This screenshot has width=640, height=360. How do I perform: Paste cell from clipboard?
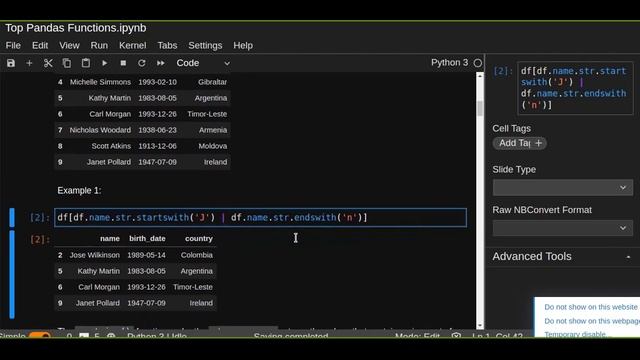[x=86, y=63]
